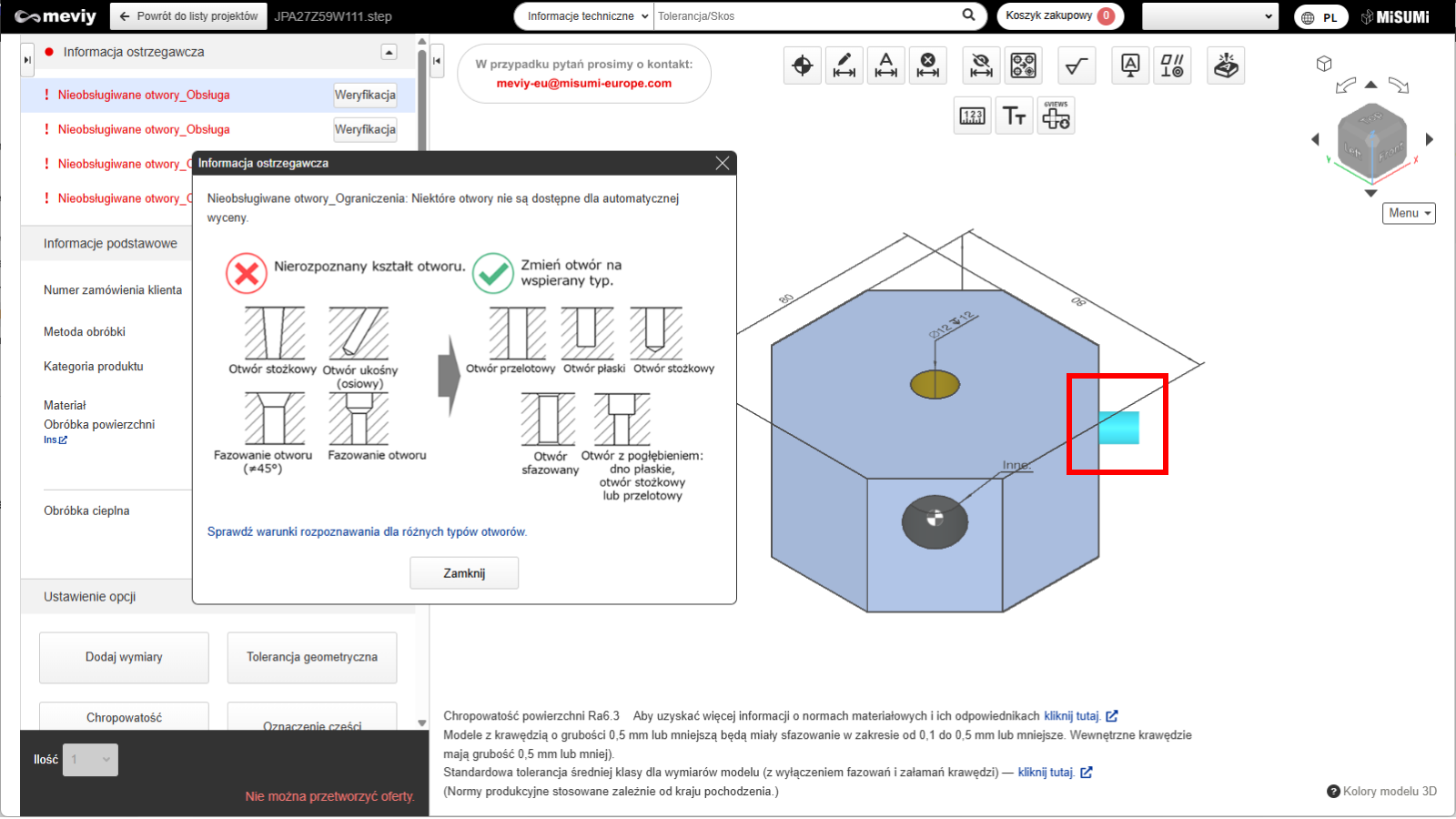Image resolution: width=1456 pixels, height=819 pixels.
Task: Collapse the left panel with arrow toggle
Action: tap(437, 61)
